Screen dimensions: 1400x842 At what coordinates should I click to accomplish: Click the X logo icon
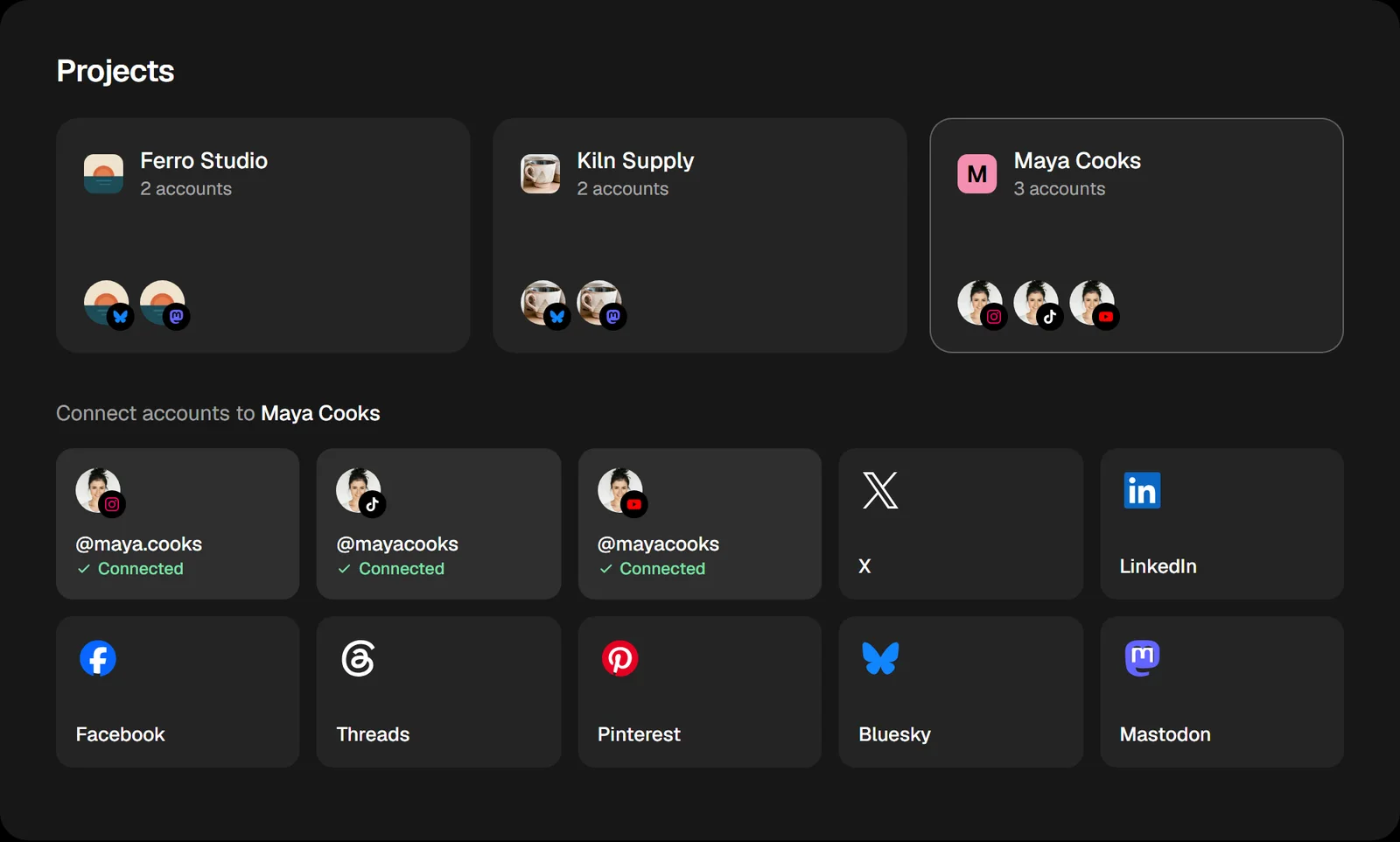tap(880, 490)
